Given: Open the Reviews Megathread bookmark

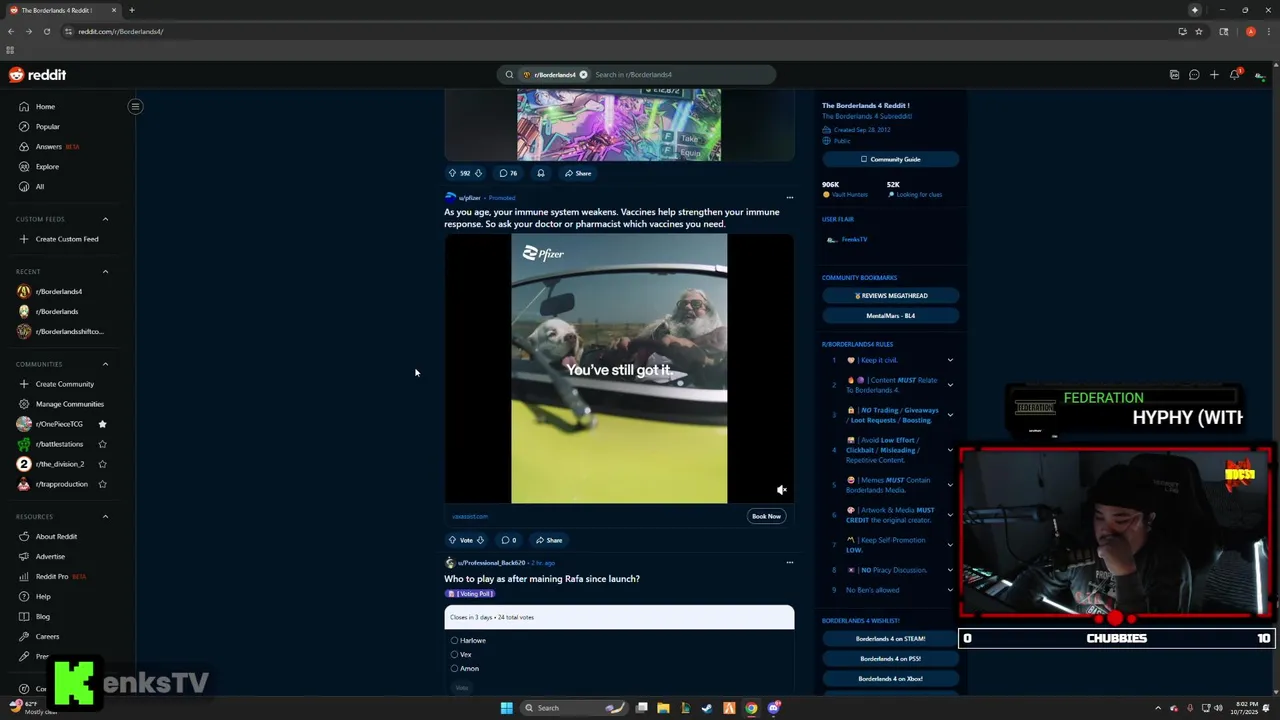Looking at the screenshot, I should click(890, 296).
